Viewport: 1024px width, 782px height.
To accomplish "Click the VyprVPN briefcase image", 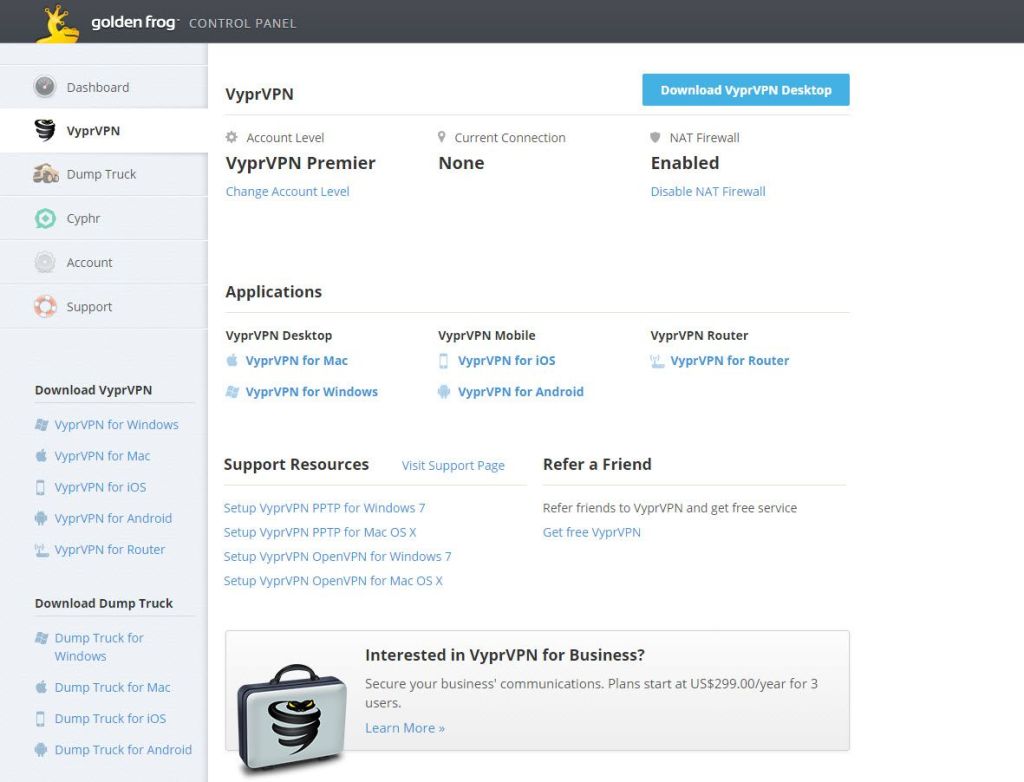I will click(292, 717).
